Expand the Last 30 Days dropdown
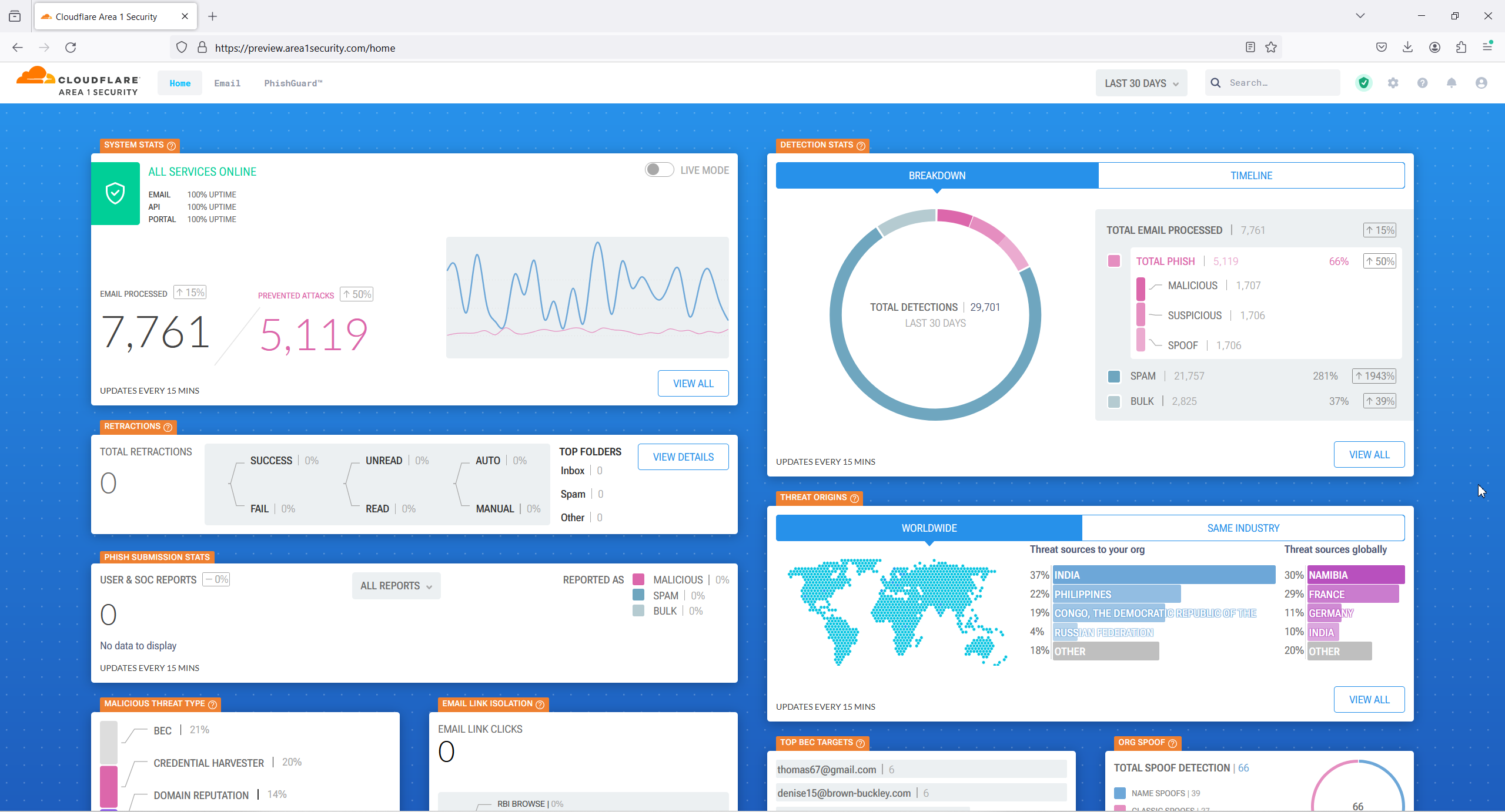Image resolution: width=1505 pixels, height=812 pixels. [1141, 83]
